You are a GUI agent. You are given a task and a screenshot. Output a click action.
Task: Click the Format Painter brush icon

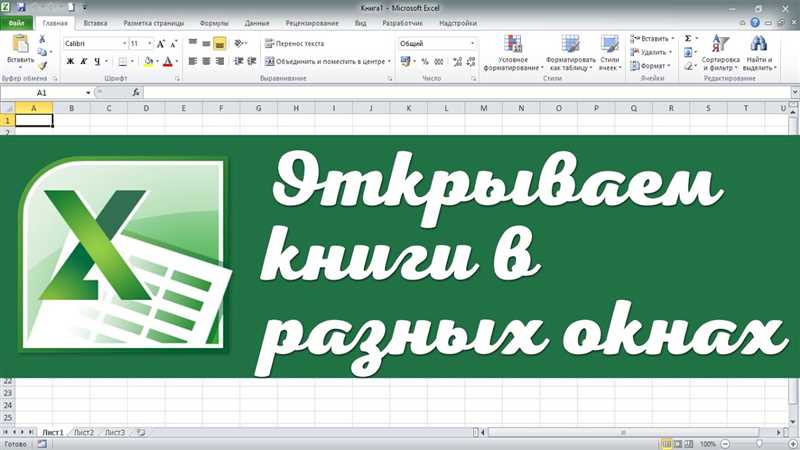[42, 65]
